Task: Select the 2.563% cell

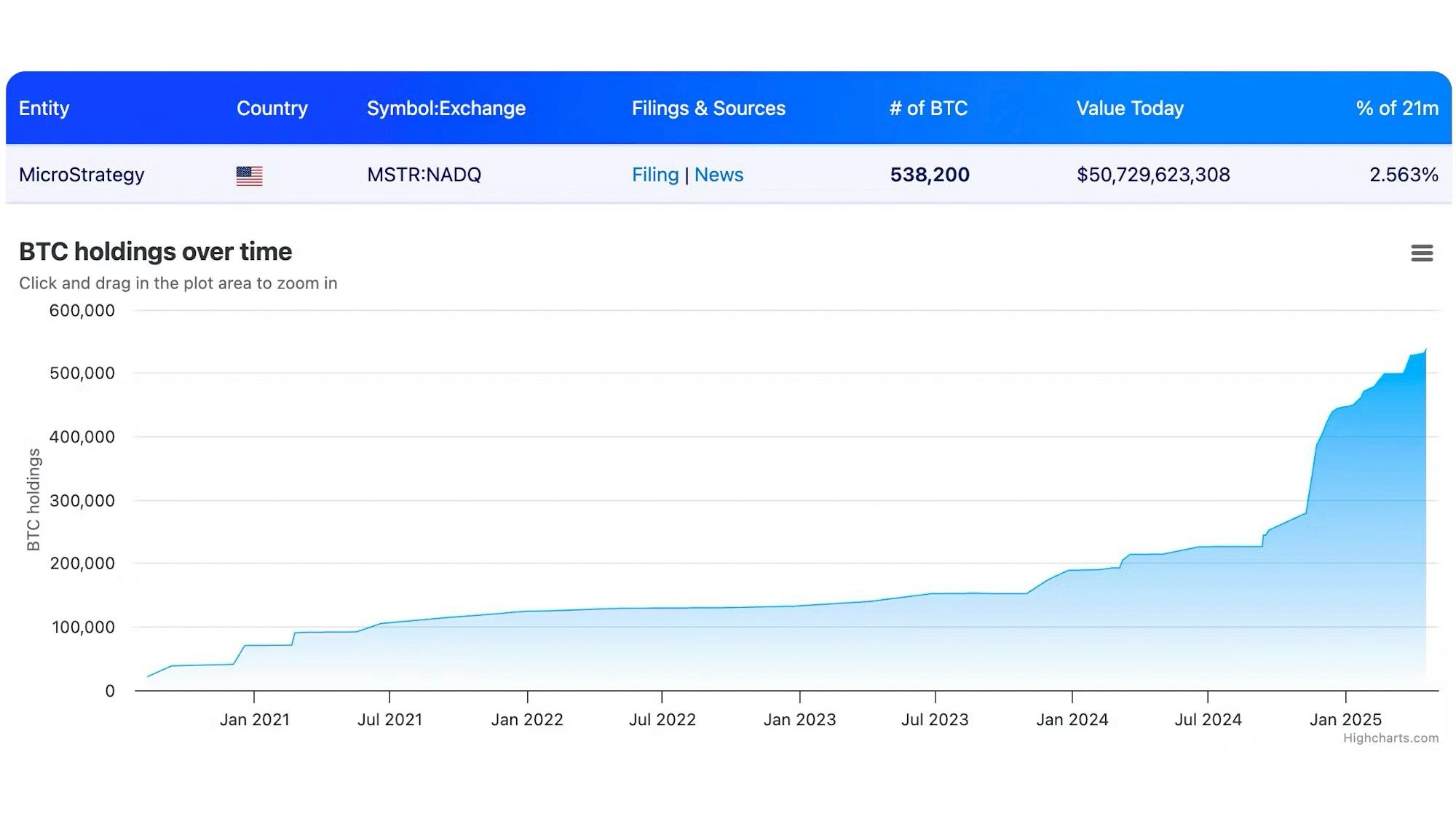Action: tap(1404, 175)
